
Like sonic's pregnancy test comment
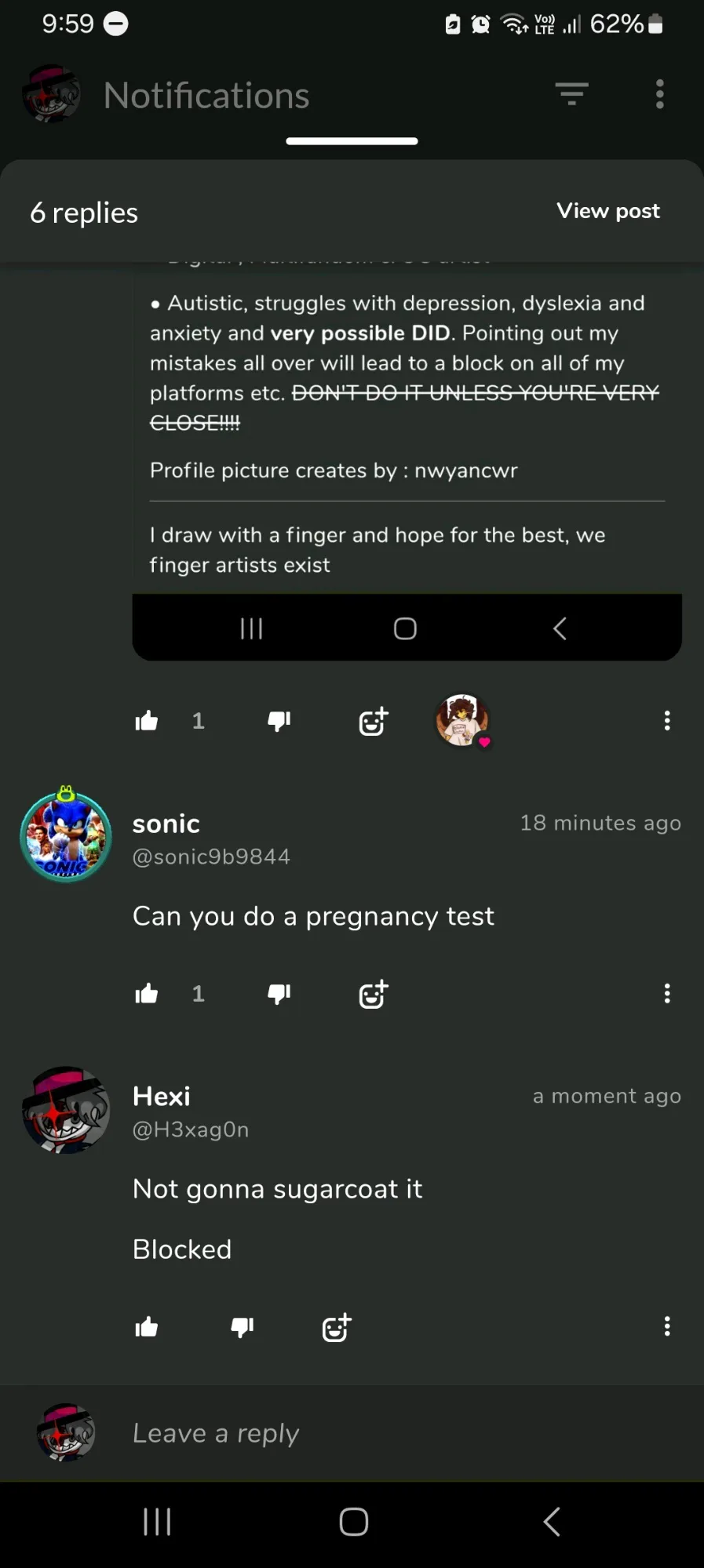147,994
